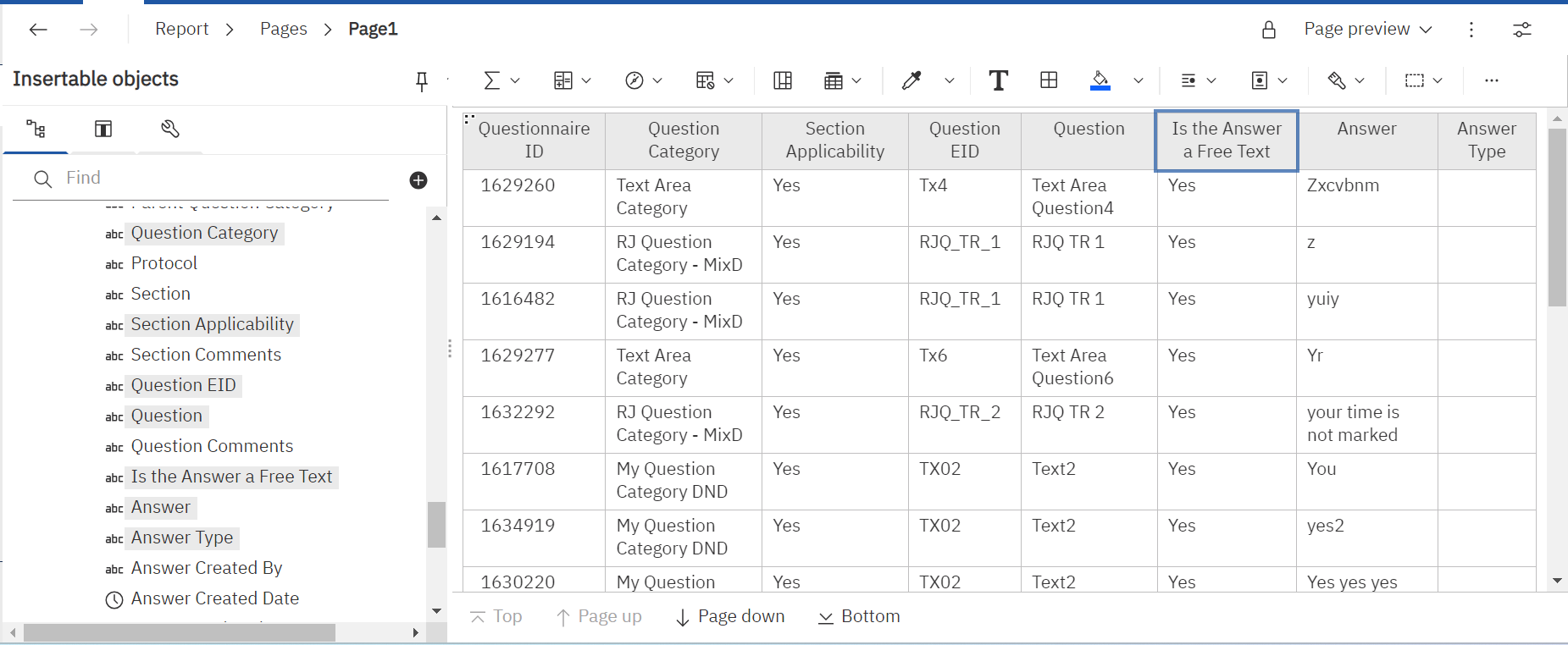
Task: Click the compass explore icon
Action: 634,80
